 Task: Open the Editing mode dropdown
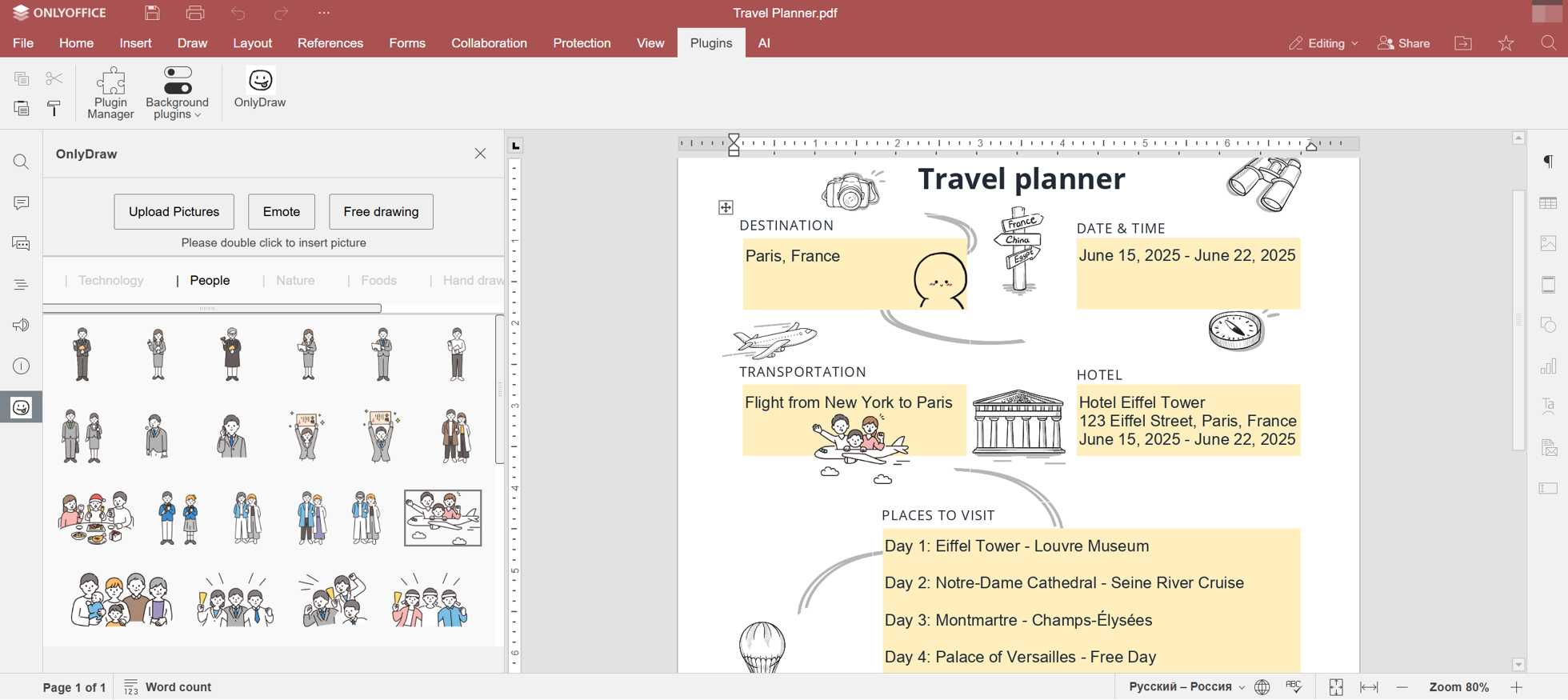[1323, 43]
